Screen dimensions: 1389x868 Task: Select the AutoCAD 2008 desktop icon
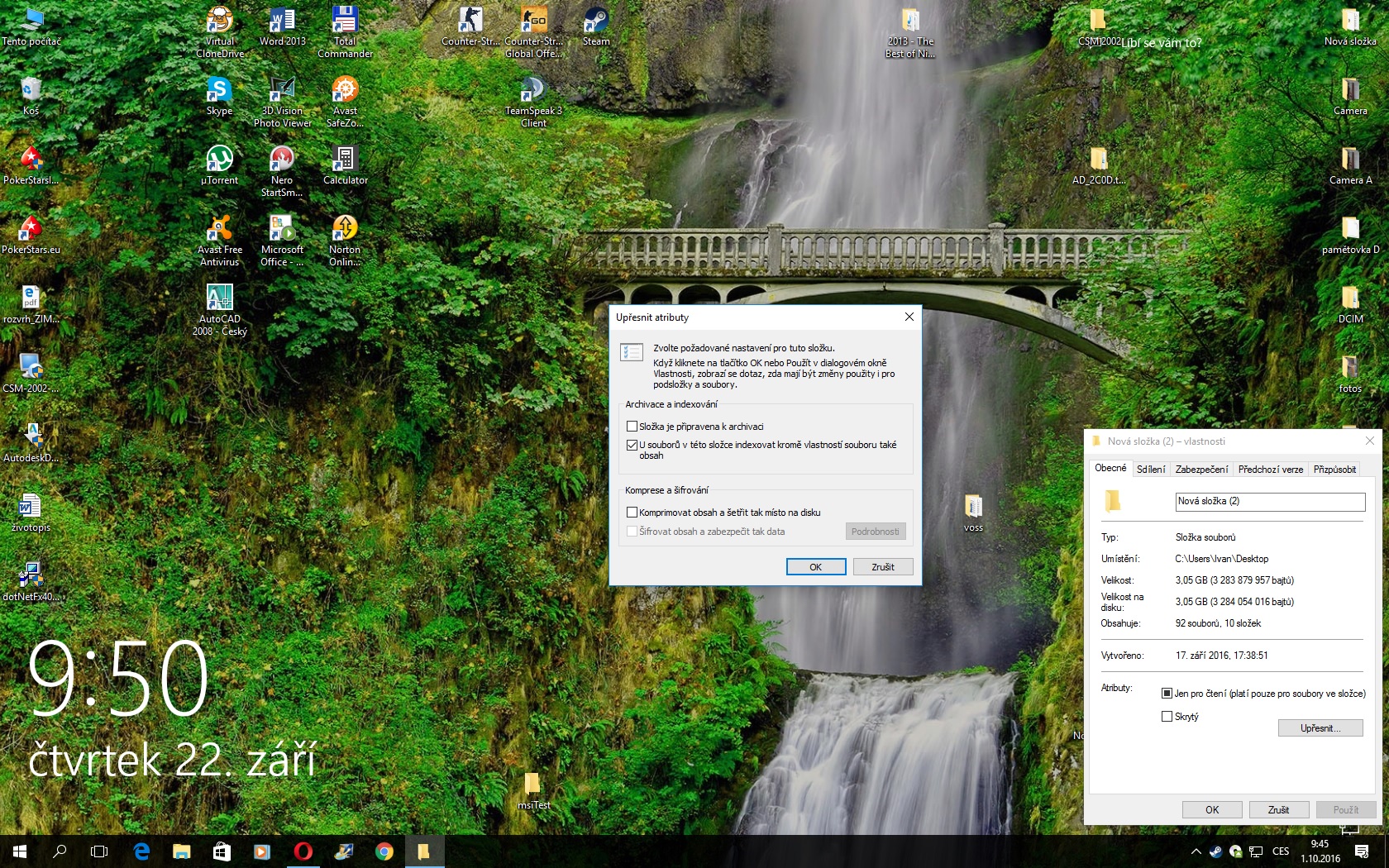tap(219, 303)
